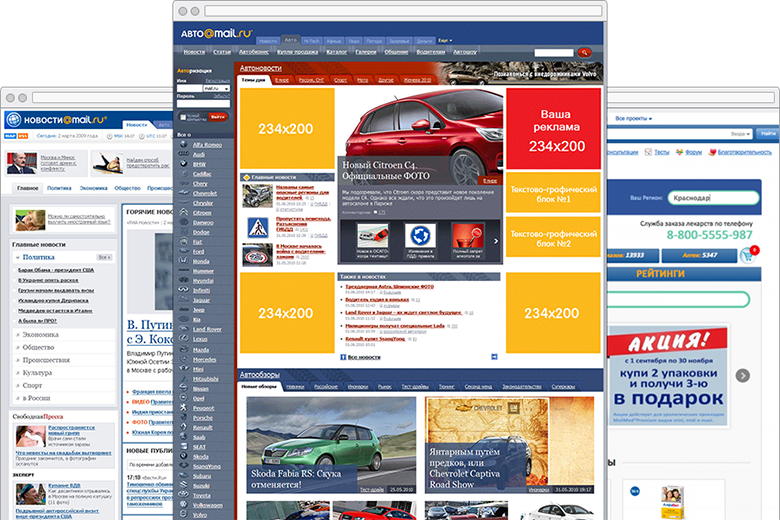Click the globe logo icon in the News window

point(14,119)
